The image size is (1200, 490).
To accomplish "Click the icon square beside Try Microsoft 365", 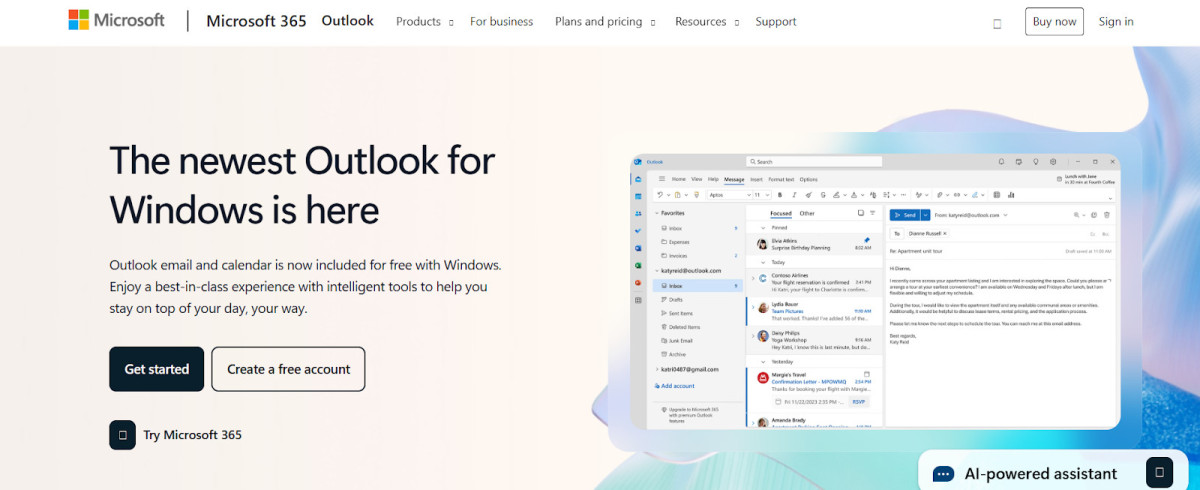I will 122,435.
